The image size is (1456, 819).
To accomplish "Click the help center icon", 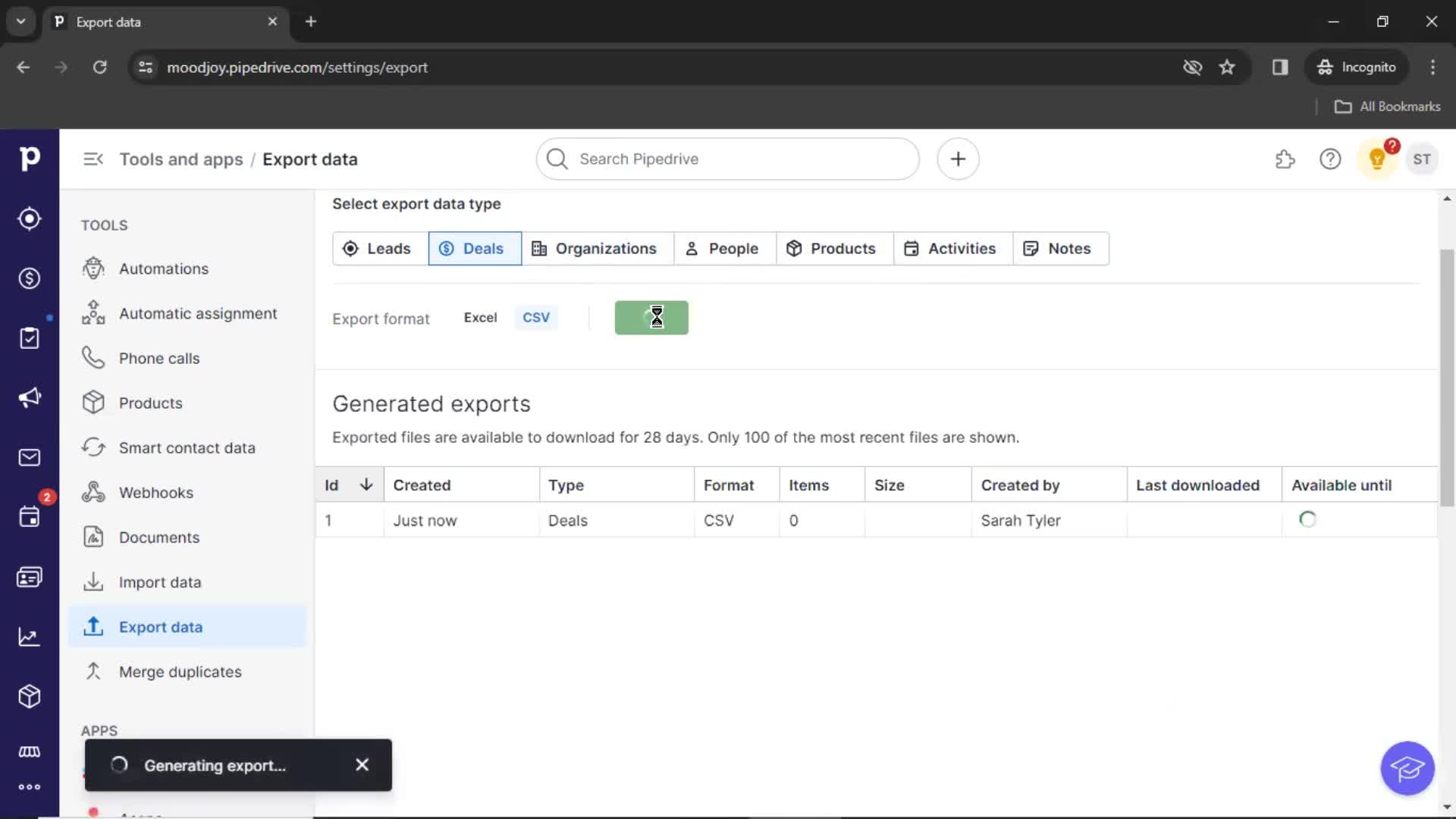I will [1330, 159].
